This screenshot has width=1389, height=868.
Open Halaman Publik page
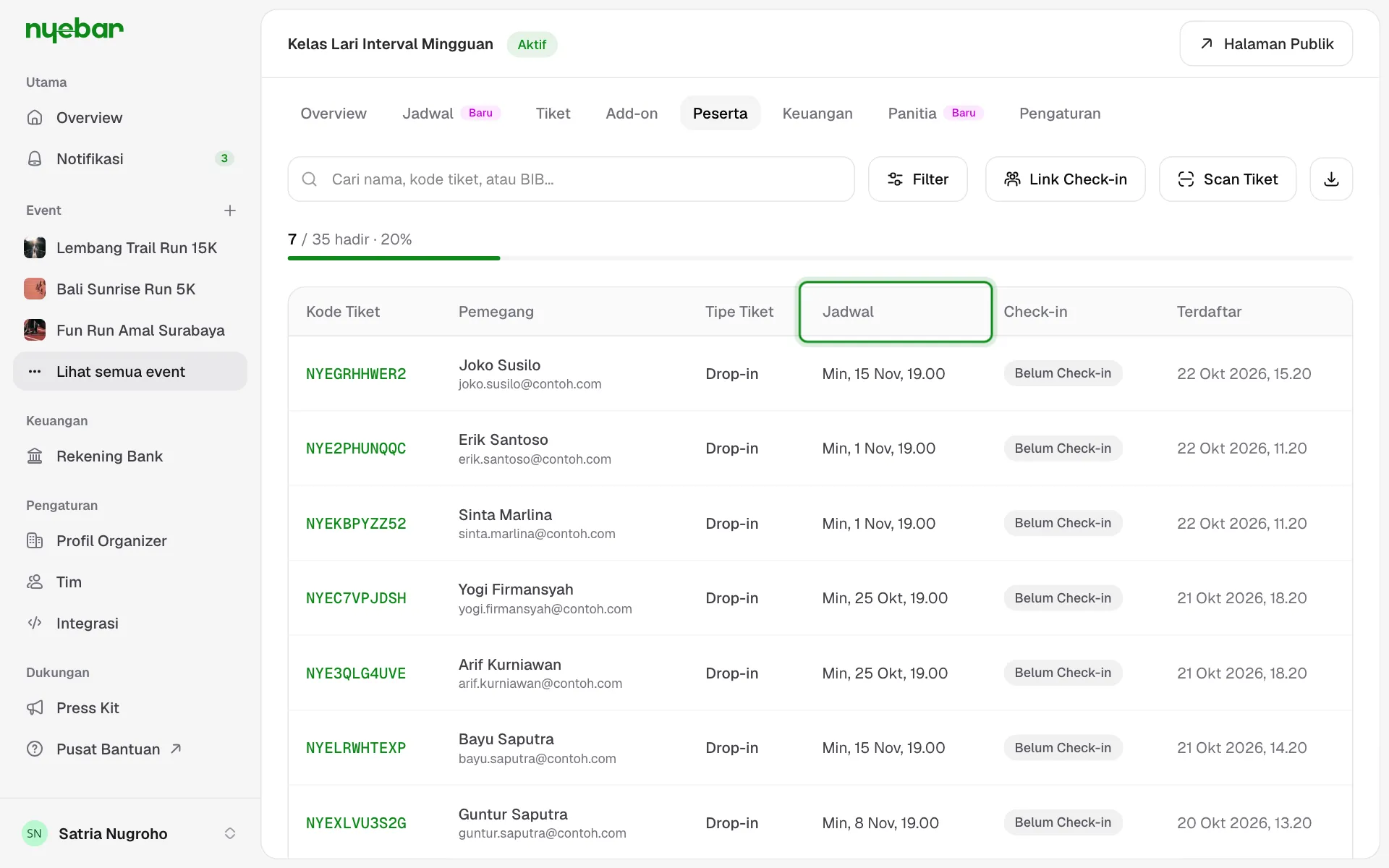(x=1266, y=44)
